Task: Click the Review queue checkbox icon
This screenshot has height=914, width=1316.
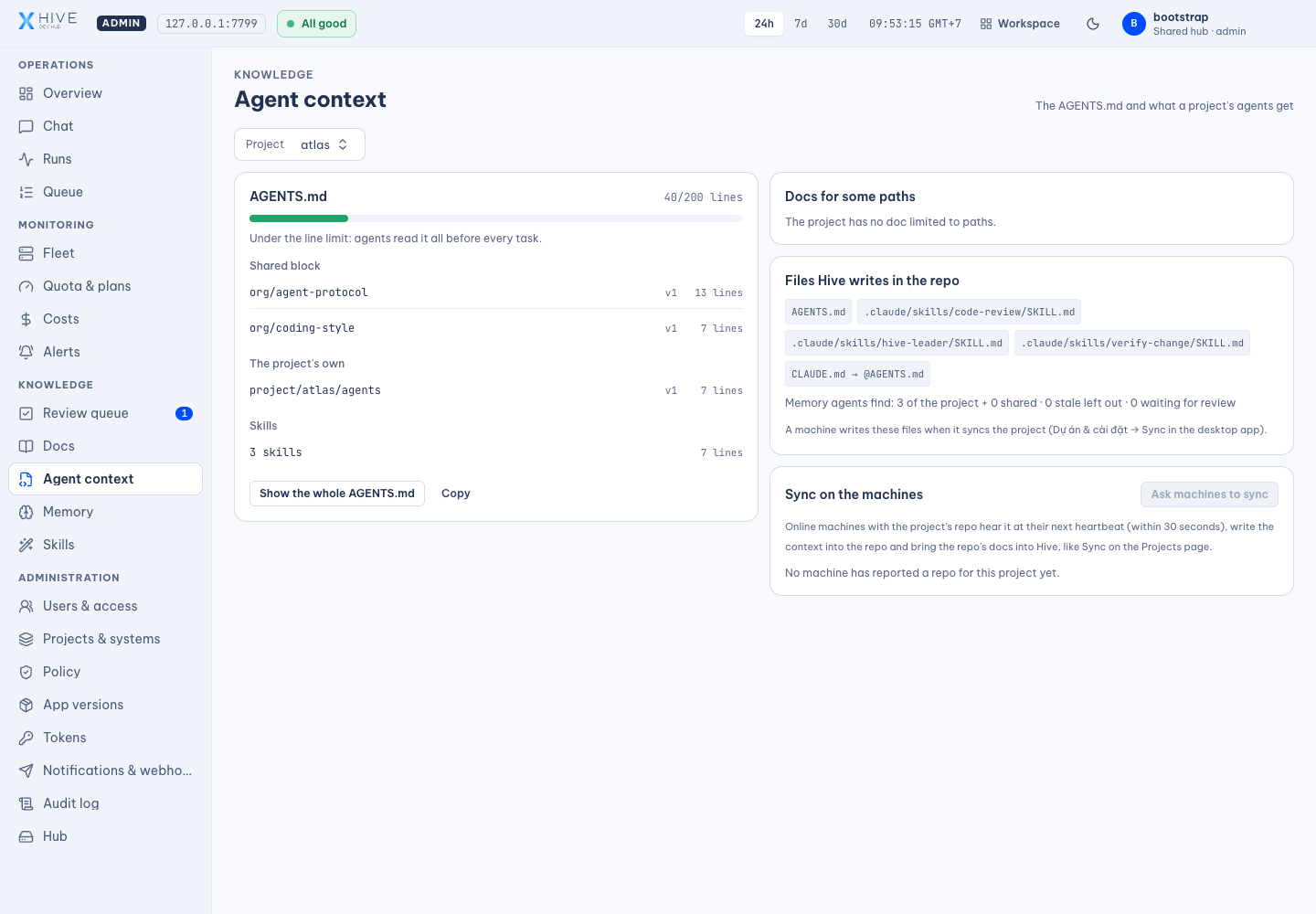Action: coord(27,413)
